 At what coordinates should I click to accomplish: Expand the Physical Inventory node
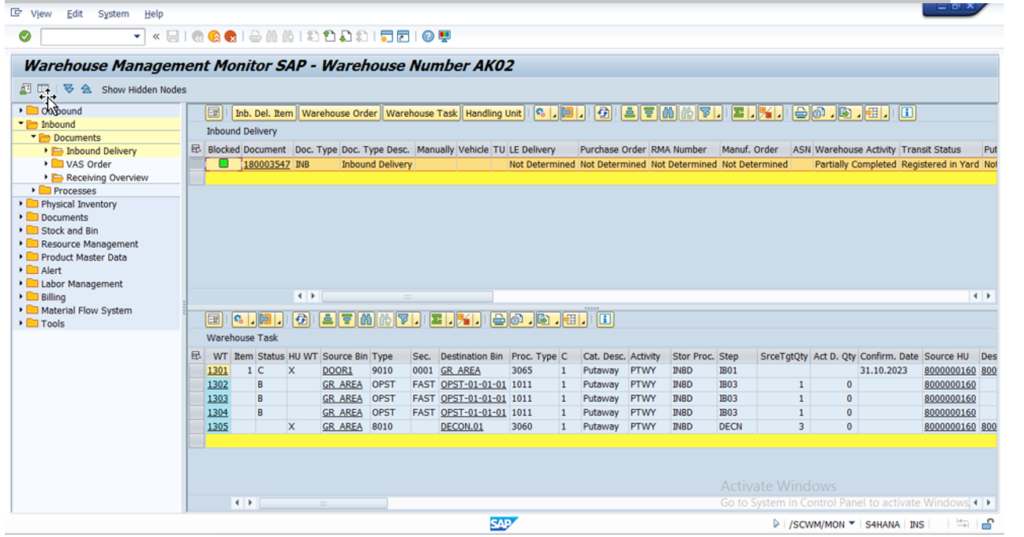(21, 204)
